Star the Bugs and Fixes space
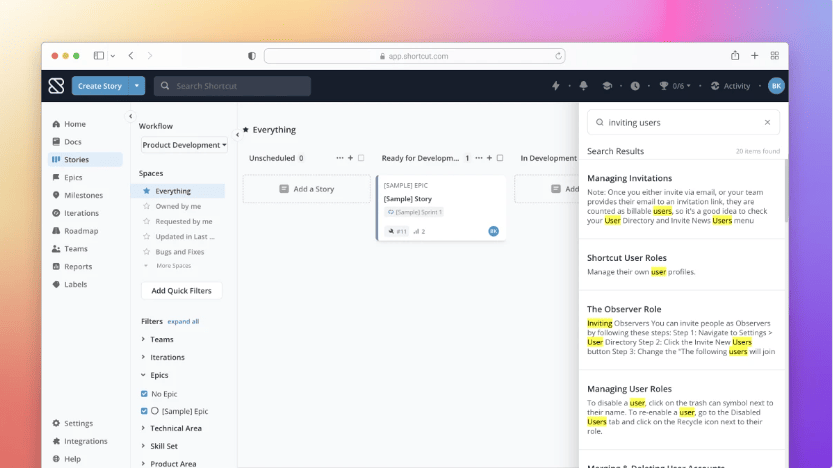 [147, 252]
